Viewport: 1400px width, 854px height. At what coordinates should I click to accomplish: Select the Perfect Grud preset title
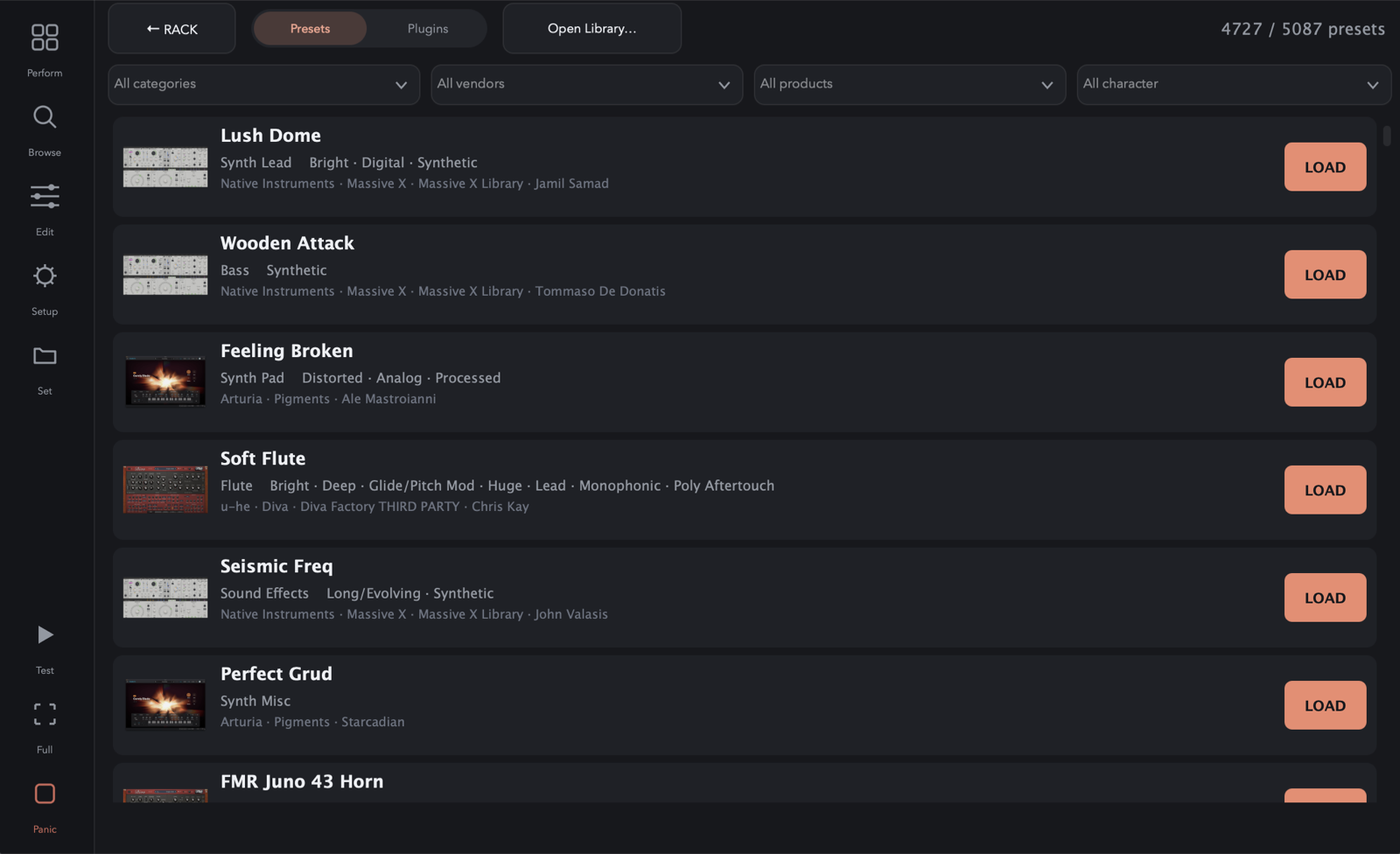pos(276,674)
